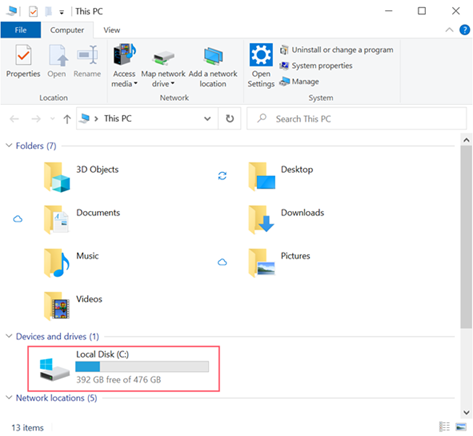Screen dimensions: 473x436
Task: Open the Properties ribbon icon
Action: tap(23, 55)
